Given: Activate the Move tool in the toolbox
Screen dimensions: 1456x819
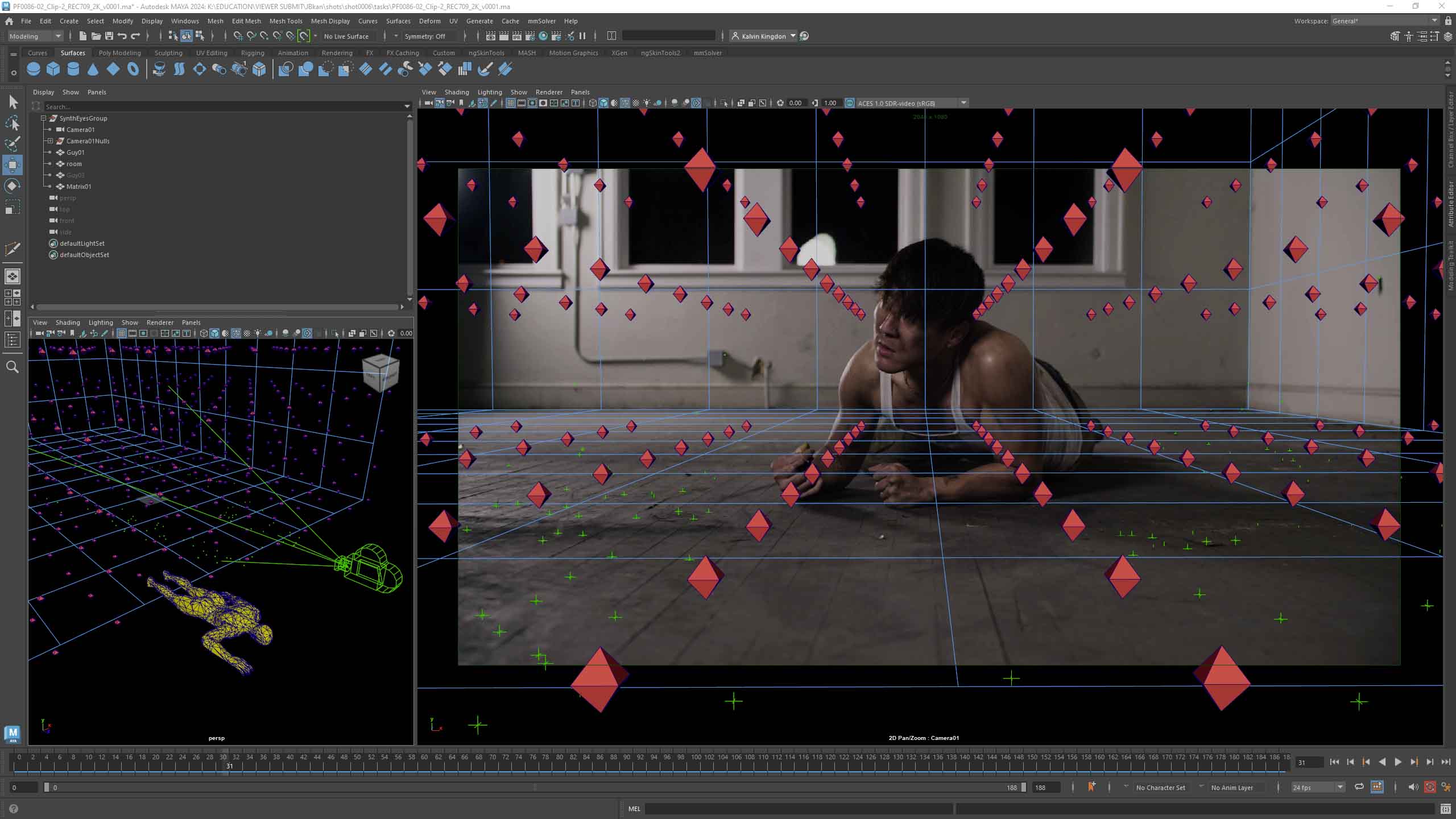Looking at the screenshot, I should coord(12,165).
